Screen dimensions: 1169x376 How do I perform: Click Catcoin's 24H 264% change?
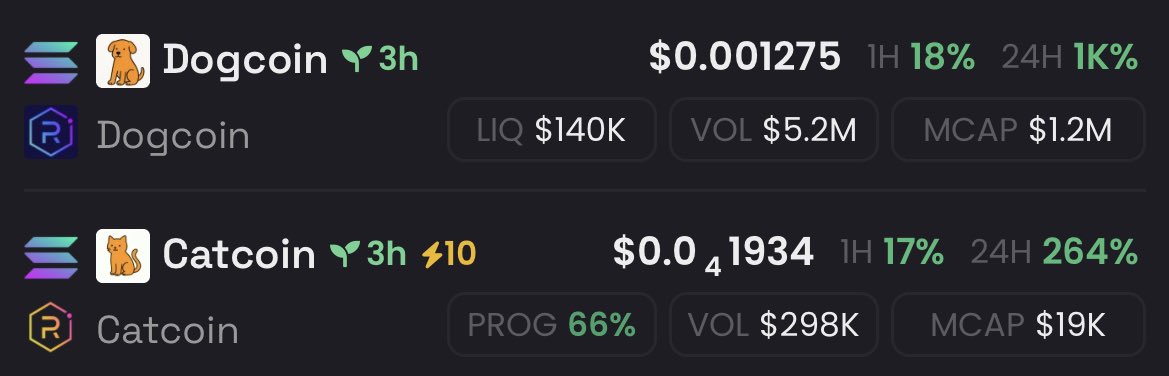tap(1054, 252)
